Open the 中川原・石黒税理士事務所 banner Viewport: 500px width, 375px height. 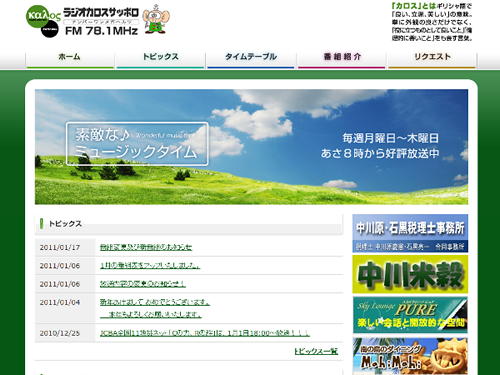coord(410,233)
